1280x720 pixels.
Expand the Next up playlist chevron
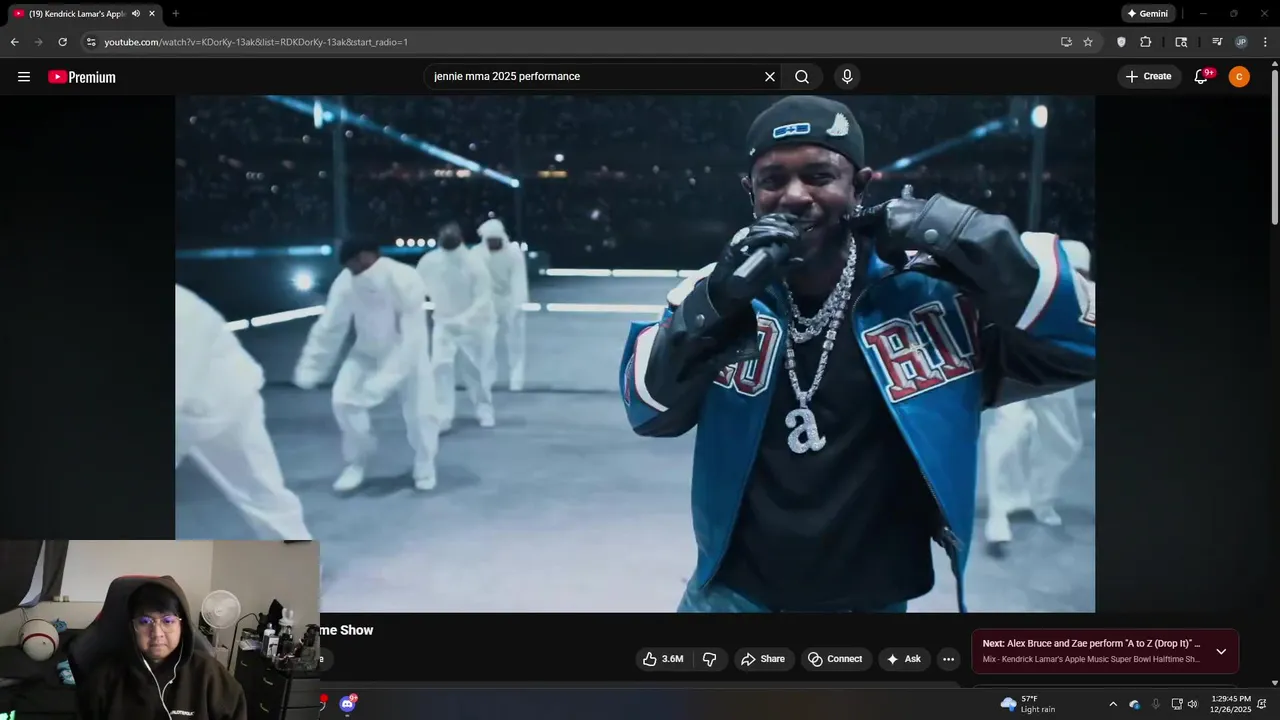pos(1221,652)
